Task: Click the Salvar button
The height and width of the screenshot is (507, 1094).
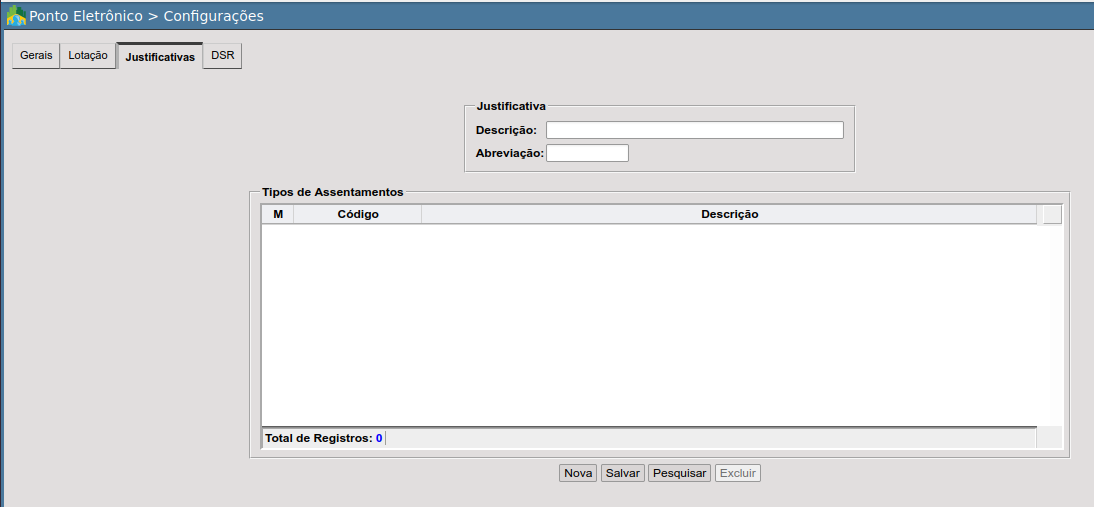Action: (622, 474)
